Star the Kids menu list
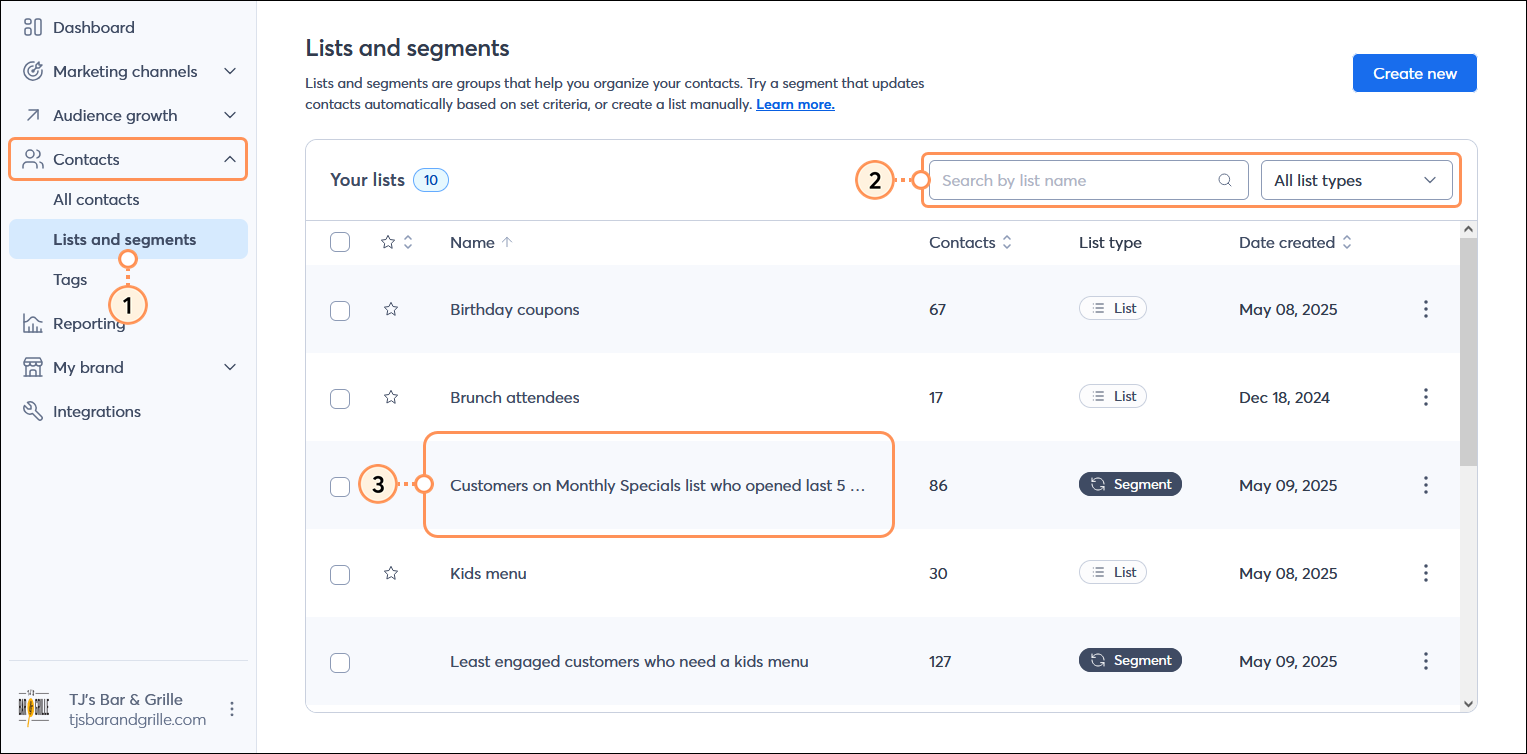 point(391,573)
